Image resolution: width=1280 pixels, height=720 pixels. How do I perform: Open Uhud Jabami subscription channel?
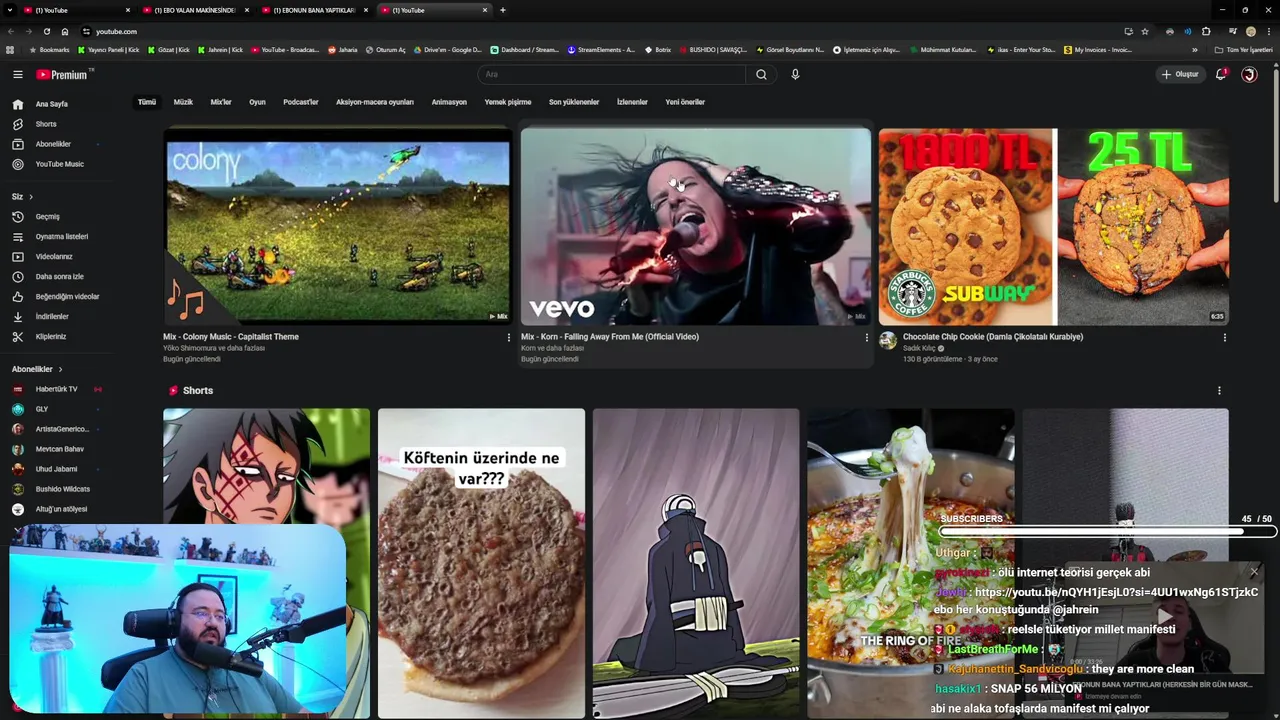(56, 469)
